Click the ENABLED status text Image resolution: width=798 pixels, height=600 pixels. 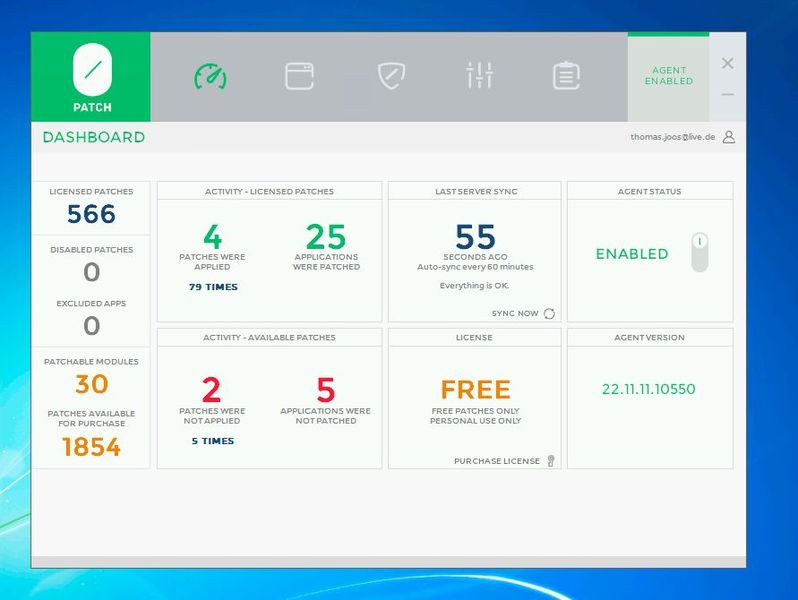[632, 253]
